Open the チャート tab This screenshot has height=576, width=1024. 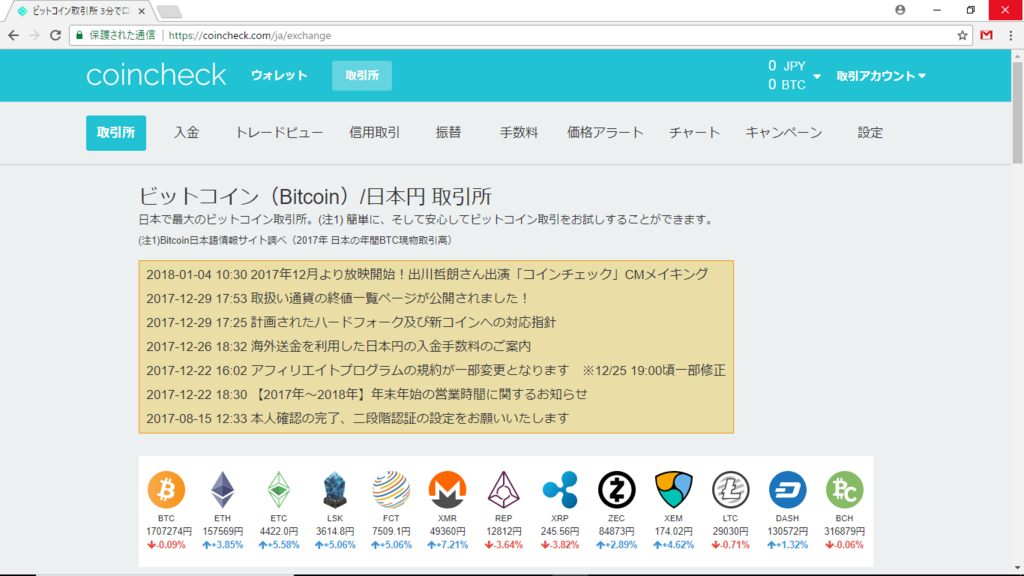coord(694,133)
